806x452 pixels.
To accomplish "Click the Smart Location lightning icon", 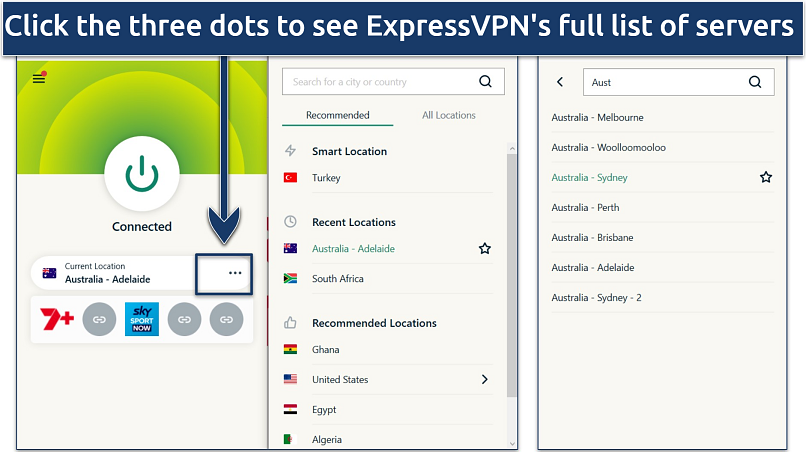I will point(290,151).
